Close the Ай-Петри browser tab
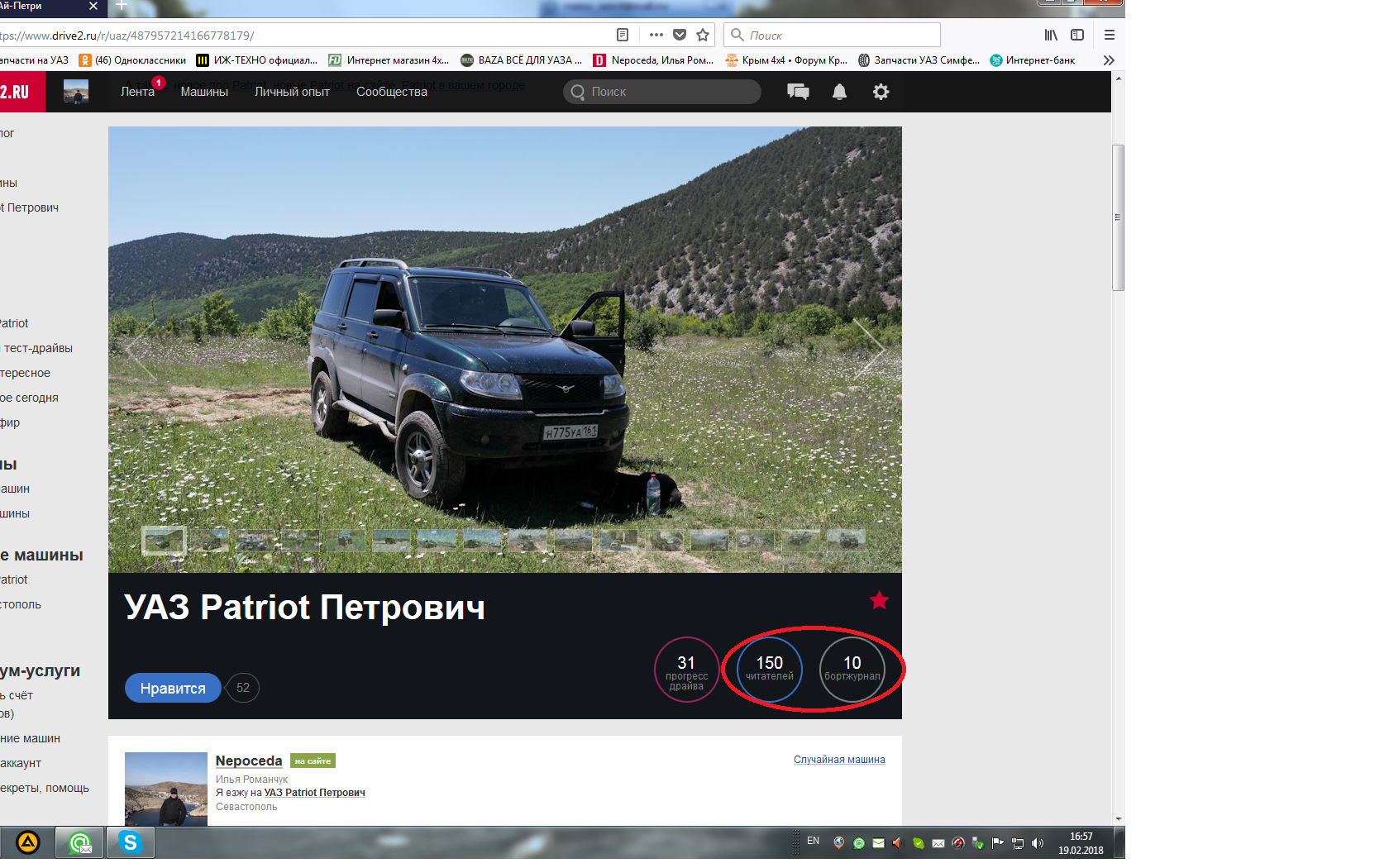 click(93, 6)
